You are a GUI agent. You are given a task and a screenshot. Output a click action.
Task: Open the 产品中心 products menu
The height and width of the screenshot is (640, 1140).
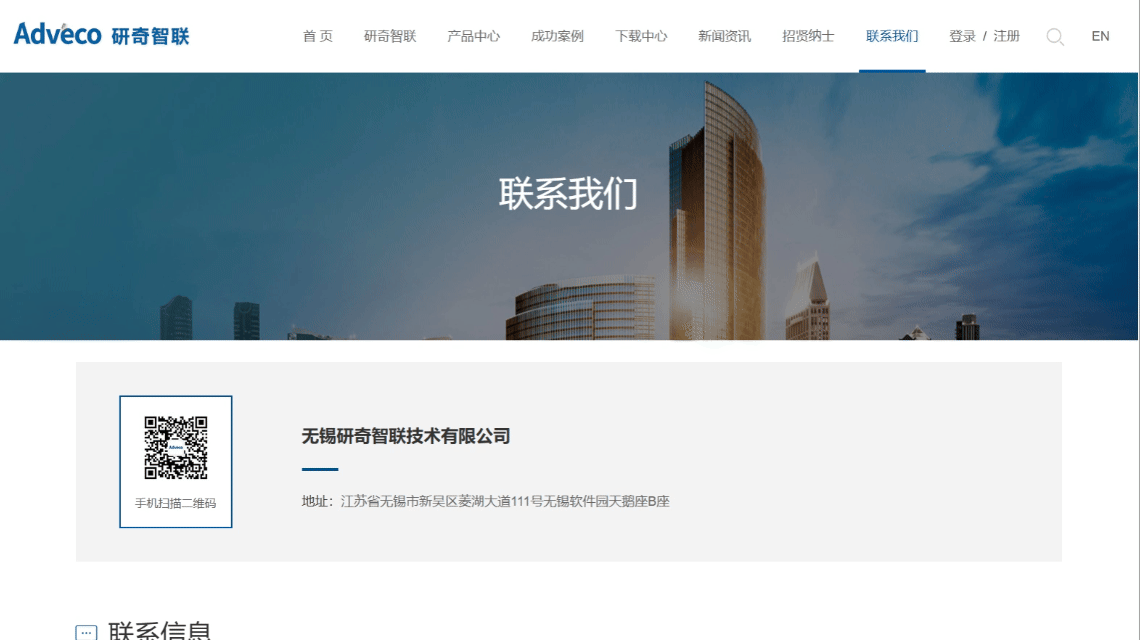pyautogui.click(x=473, y=36)
